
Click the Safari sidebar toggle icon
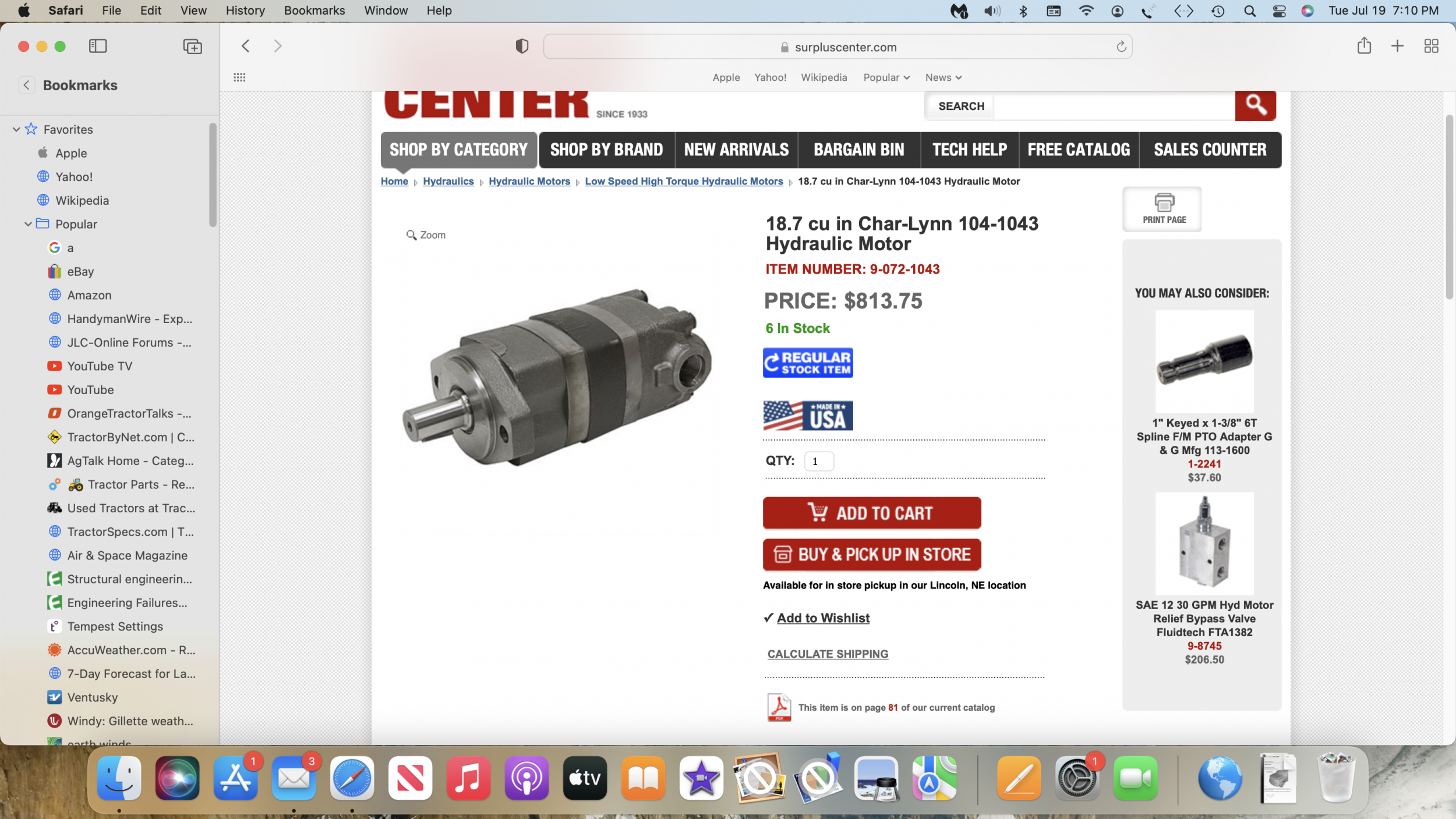(98, 46)
